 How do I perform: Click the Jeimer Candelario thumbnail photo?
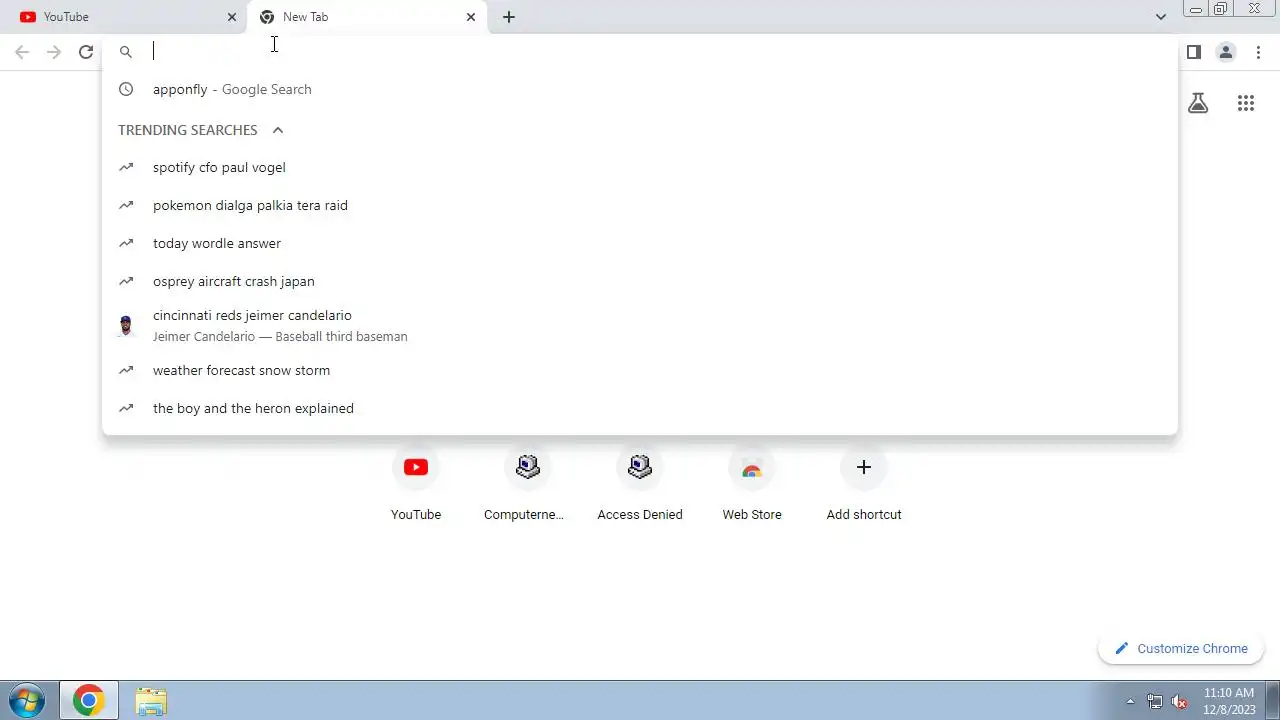[126, 326]
